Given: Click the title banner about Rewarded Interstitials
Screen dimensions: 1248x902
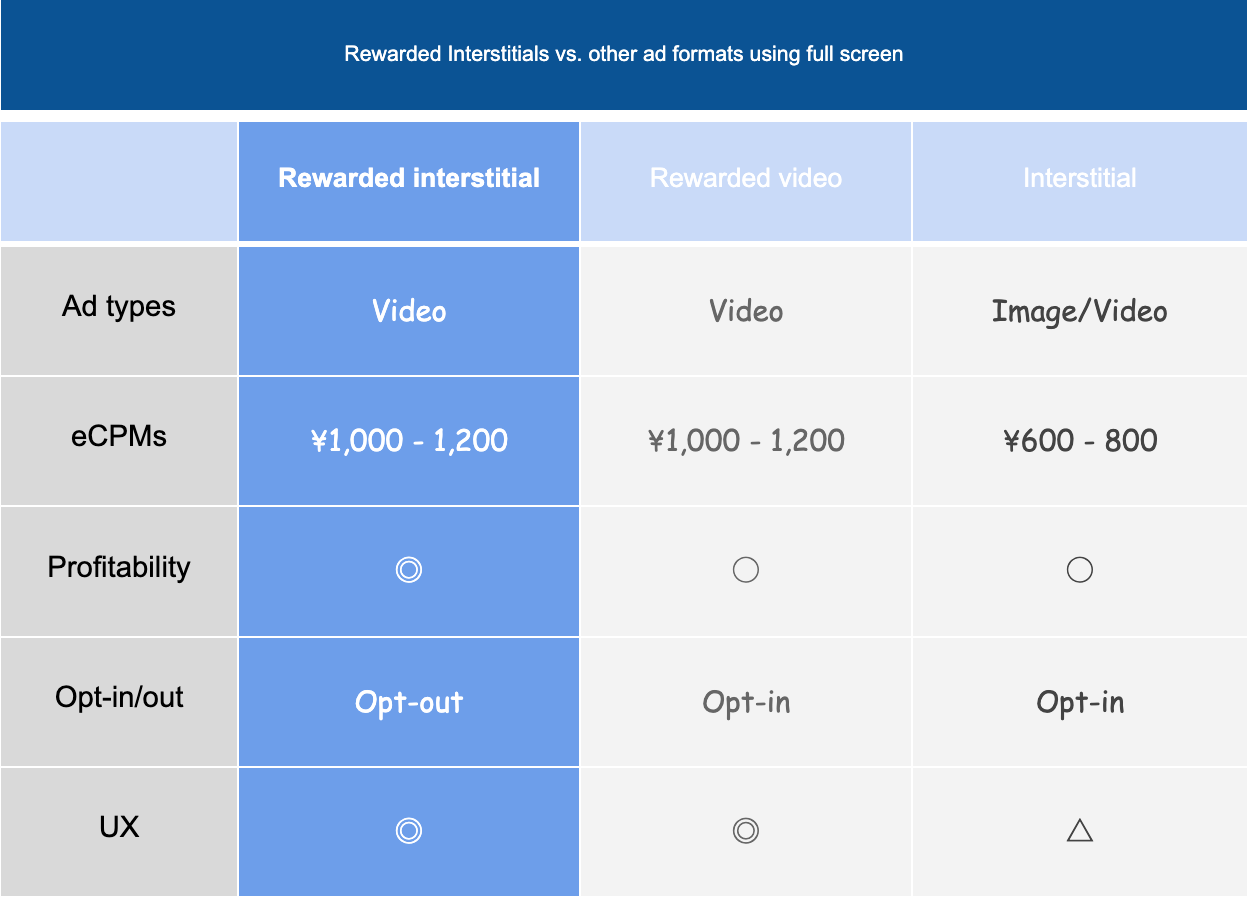Looking at the screenshot, I should 624,54.
